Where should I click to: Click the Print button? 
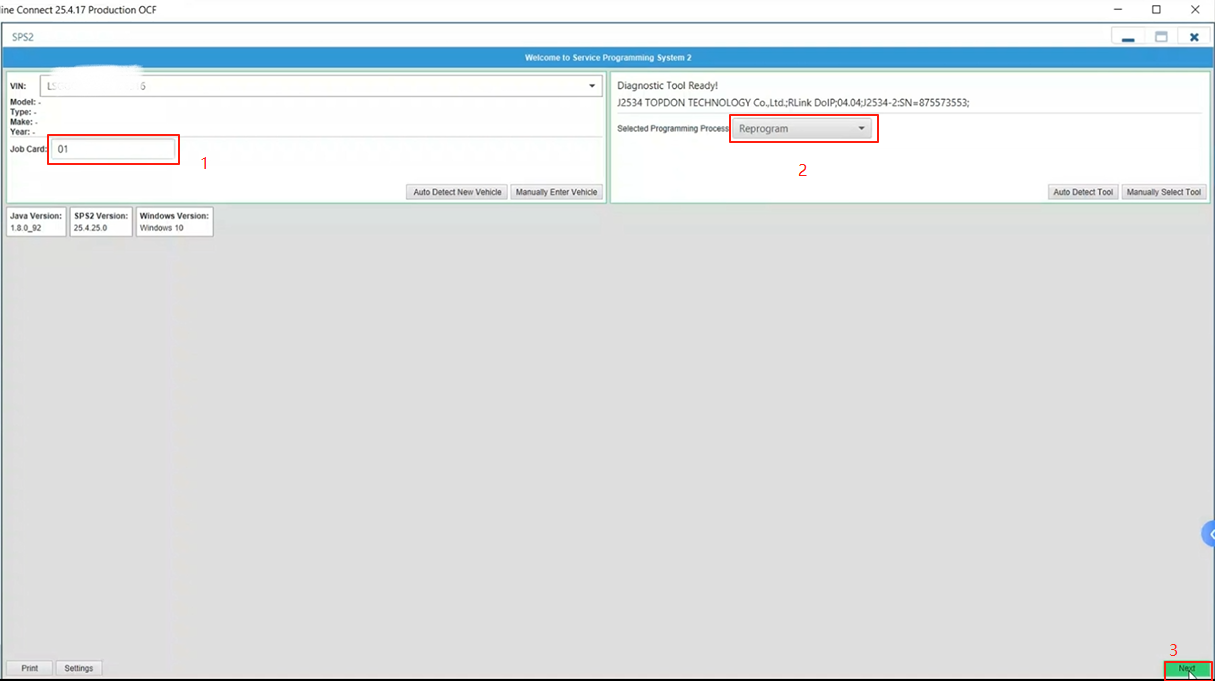[x=30, y=668]
